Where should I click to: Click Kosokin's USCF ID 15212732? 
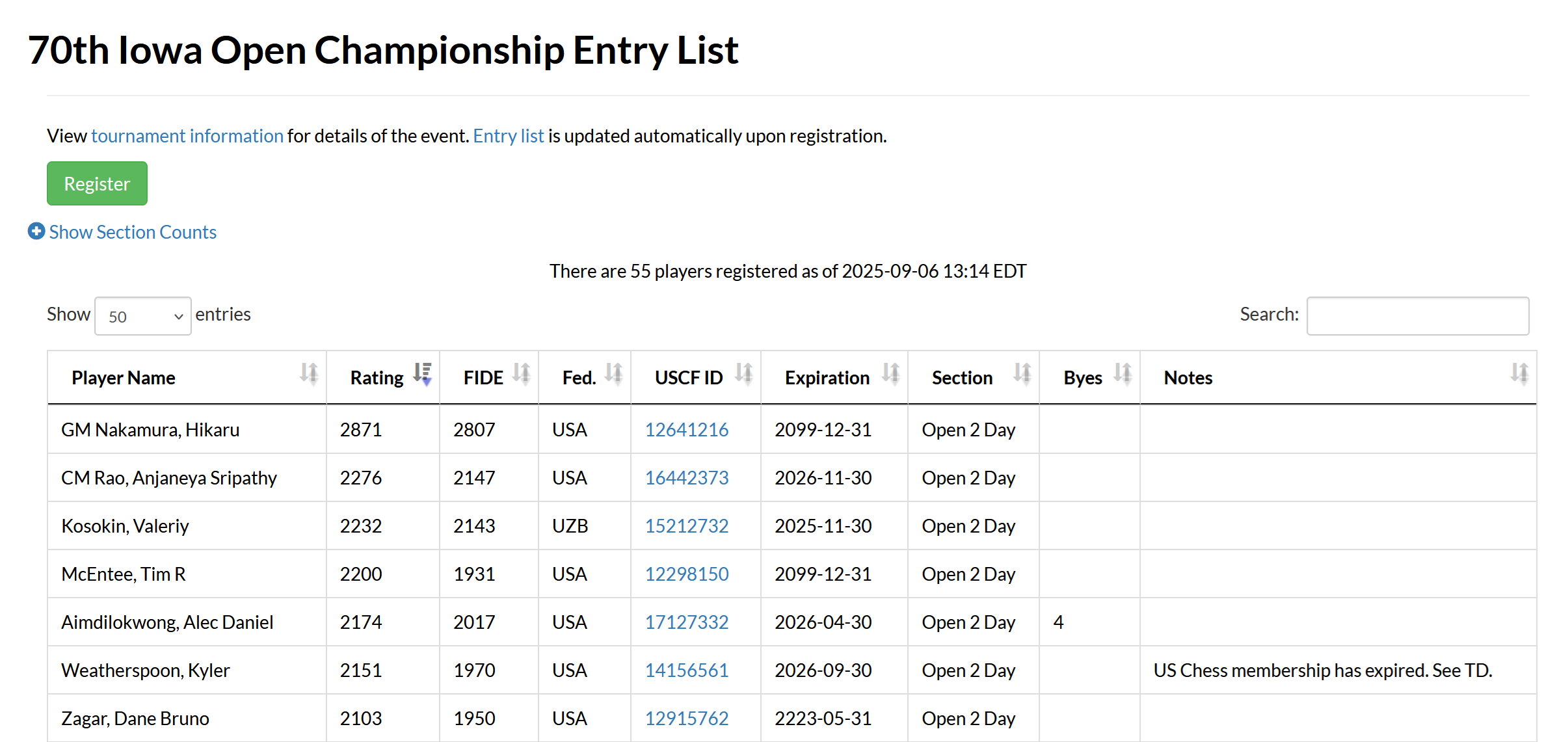pos(686,526)
